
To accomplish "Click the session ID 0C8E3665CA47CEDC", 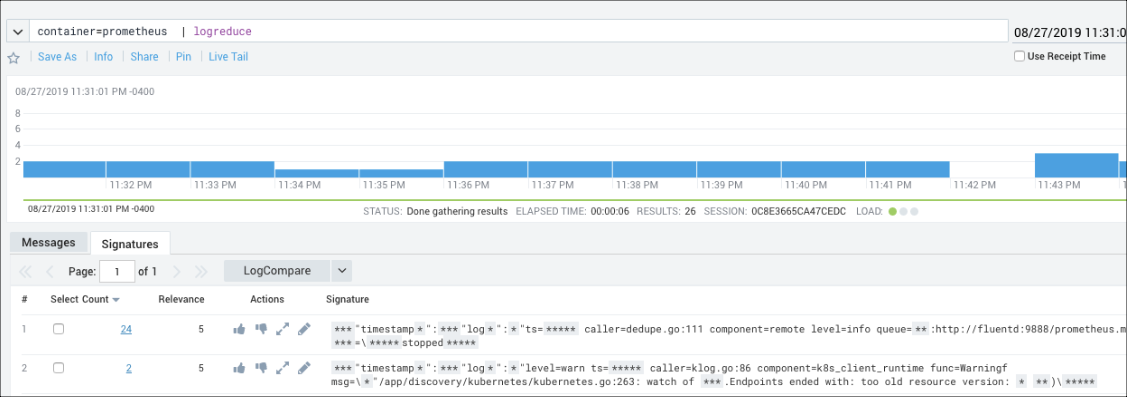I will (799, 211).
